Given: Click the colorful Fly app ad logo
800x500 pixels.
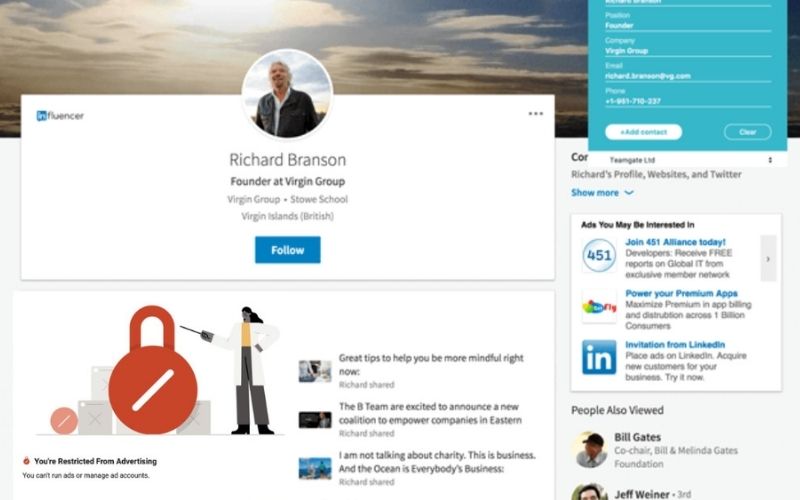Looking at the screenshot, I should 599,307.
